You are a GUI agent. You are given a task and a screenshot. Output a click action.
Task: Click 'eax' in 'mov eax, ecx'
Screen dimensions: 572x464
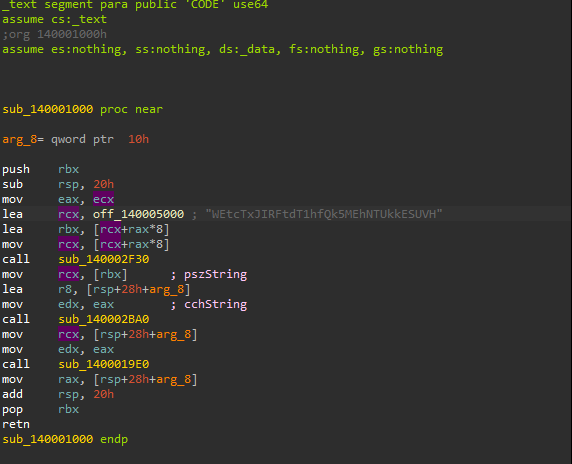[69, 199]
